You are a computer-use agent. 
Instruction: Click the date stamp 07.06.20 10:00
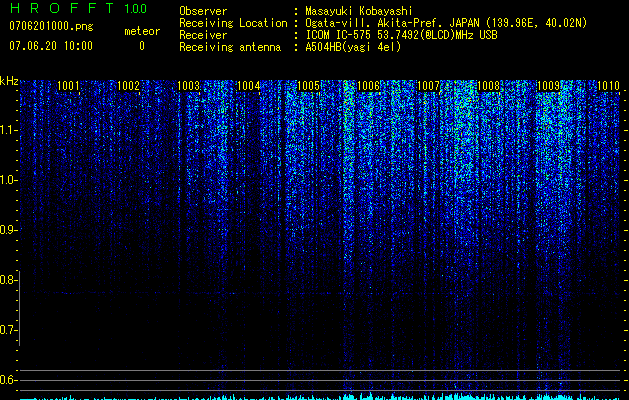pyautogui.click(x=51, y=46)
